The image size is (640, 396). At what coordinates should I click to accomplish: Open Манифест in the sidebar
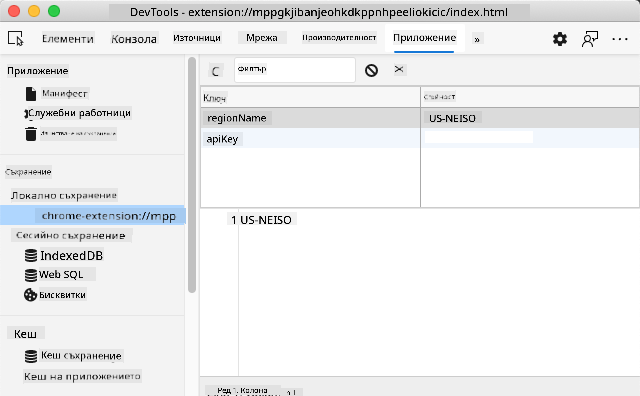tap(64, 93)
